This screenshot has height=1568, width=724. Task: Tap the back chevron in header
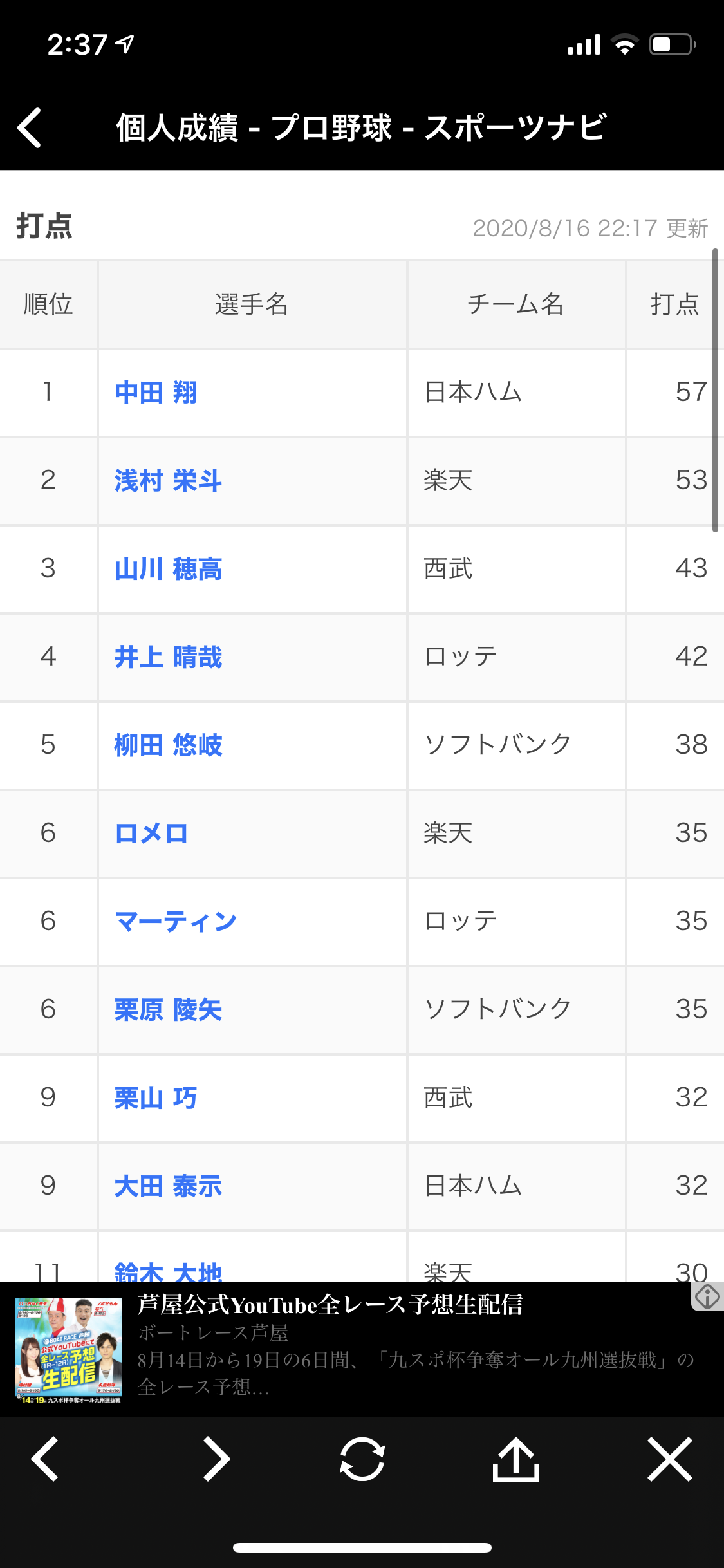(x=30, y=127)
